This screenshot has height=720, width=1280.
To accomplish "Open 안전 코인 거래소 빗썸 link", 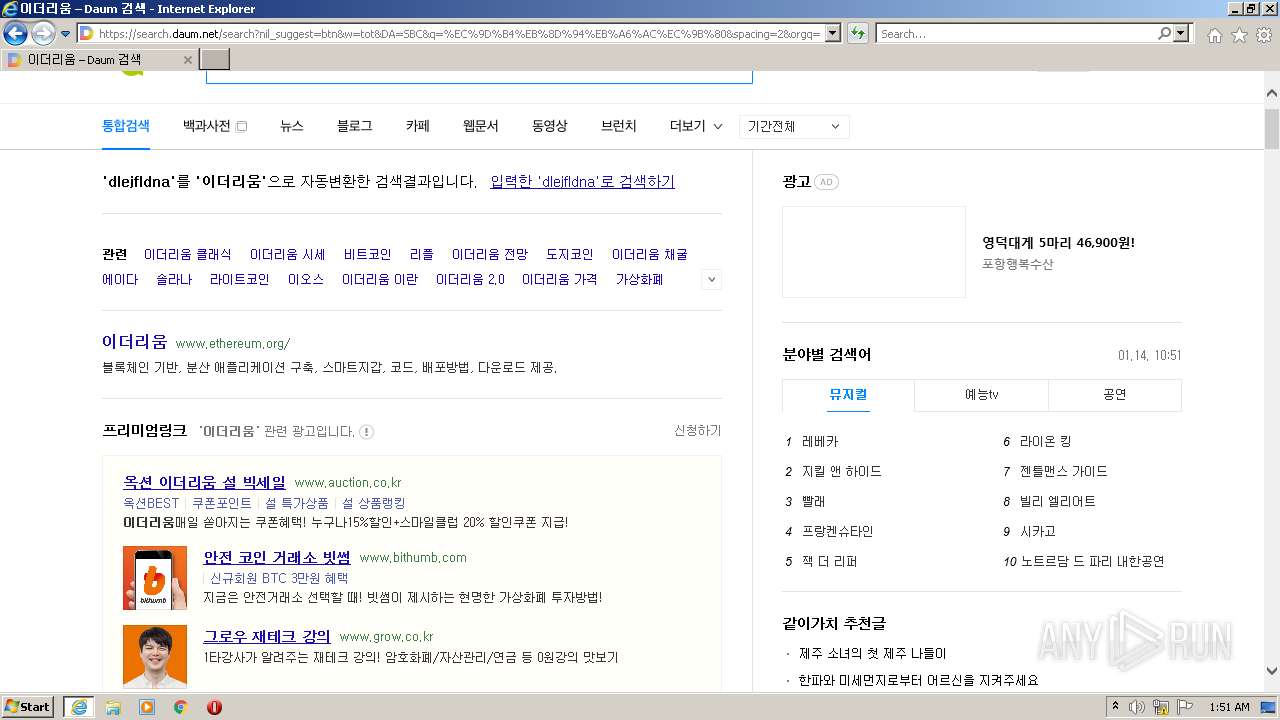I will click(277, 557).
